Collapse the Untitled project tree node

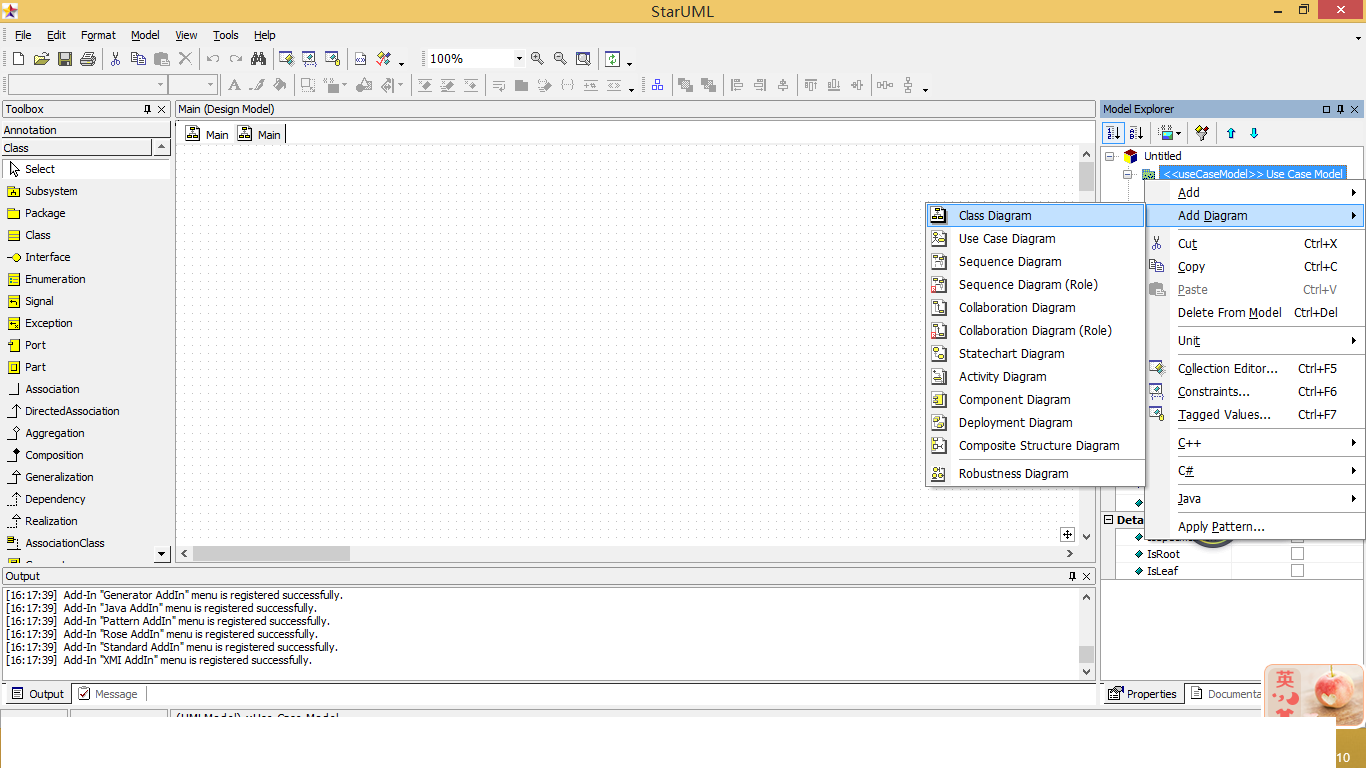point(1109,156)
